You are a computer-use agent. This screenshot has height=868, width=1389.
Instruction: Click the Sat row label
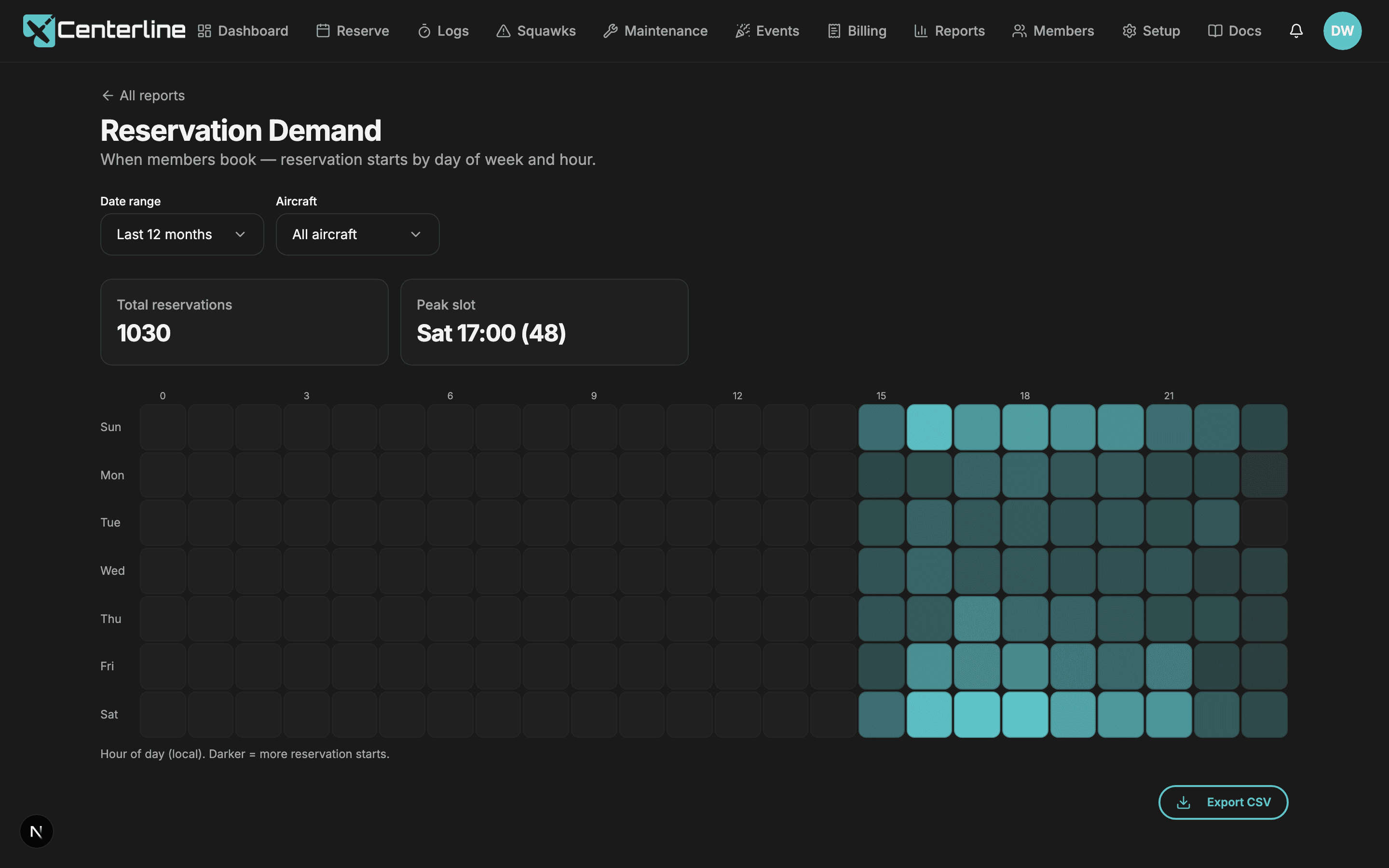(x=109, y=714)
